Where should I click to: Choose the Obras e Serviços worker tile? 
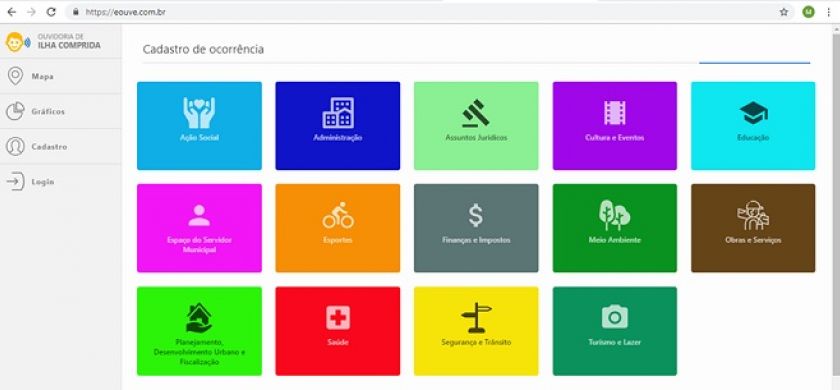pyautogui.click(x=753, y=228)
